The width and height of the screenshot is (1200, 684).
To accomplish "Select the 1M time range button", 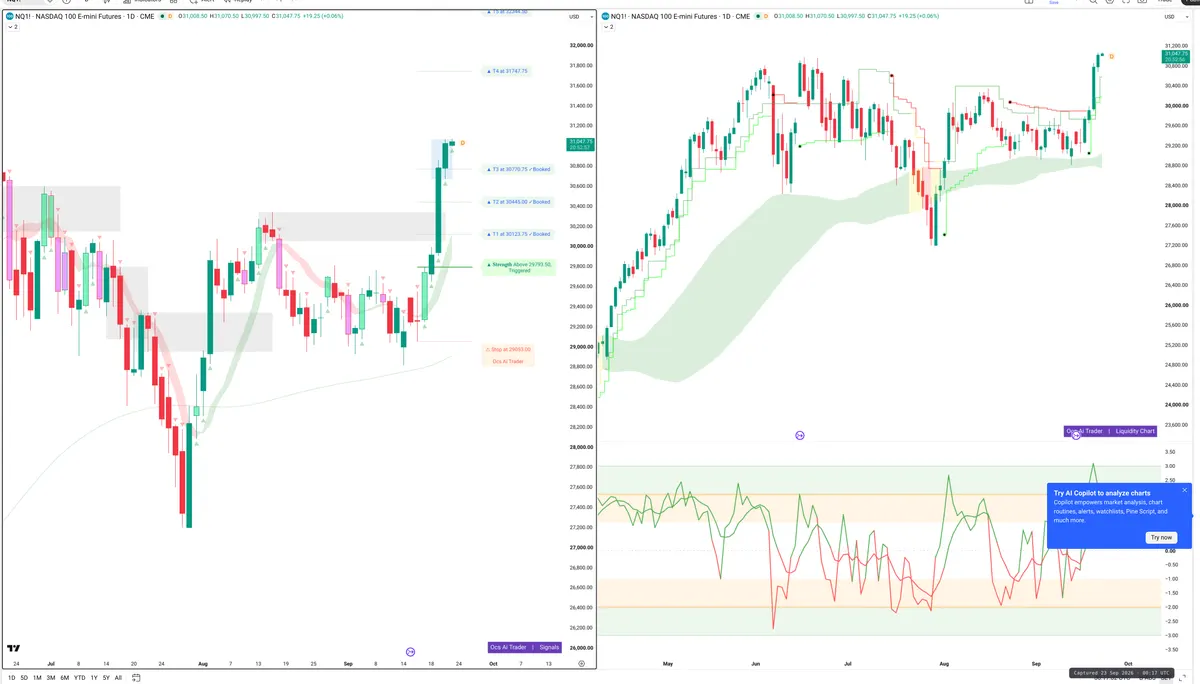I will tap(37, 678).
